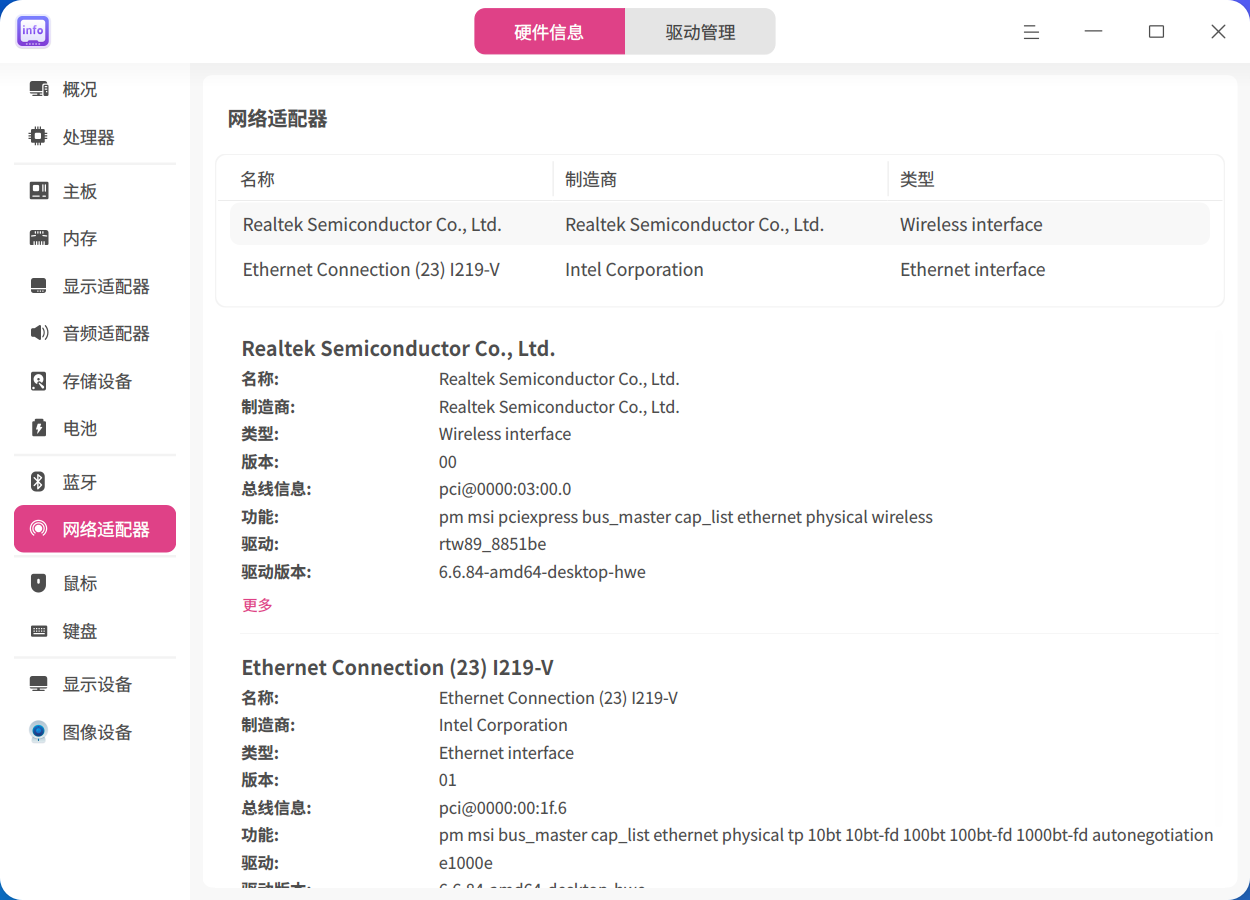Image resolution: width=1250 pixels, height=900 pixels.
Task: Select the Ethernet Connection (23) I219-V table row
Action: click(719, 269)
